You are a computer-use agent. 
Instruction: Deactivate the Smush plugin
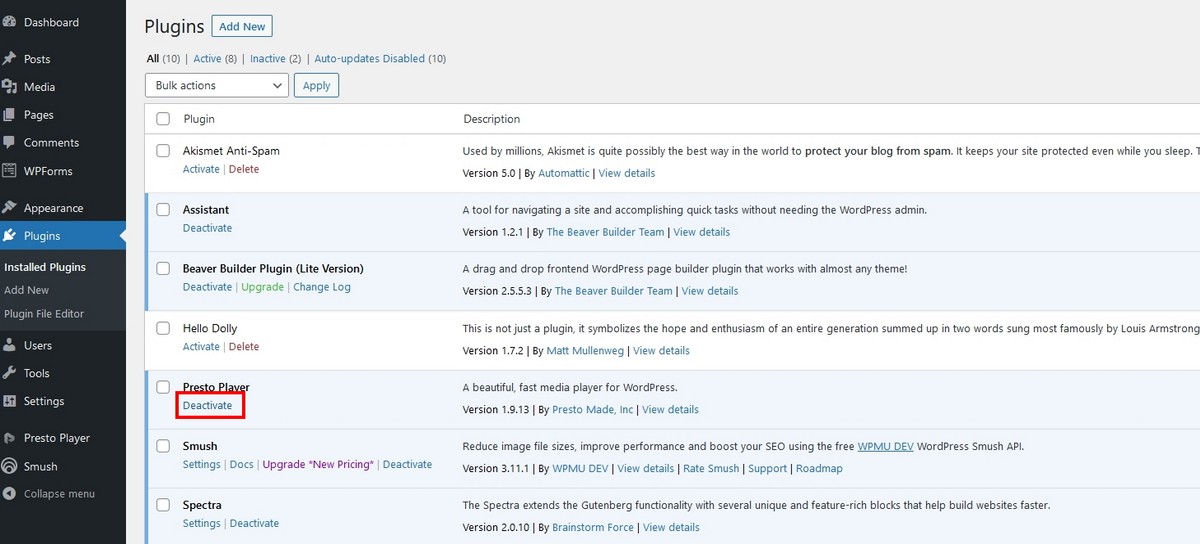(x=407, y=464)
